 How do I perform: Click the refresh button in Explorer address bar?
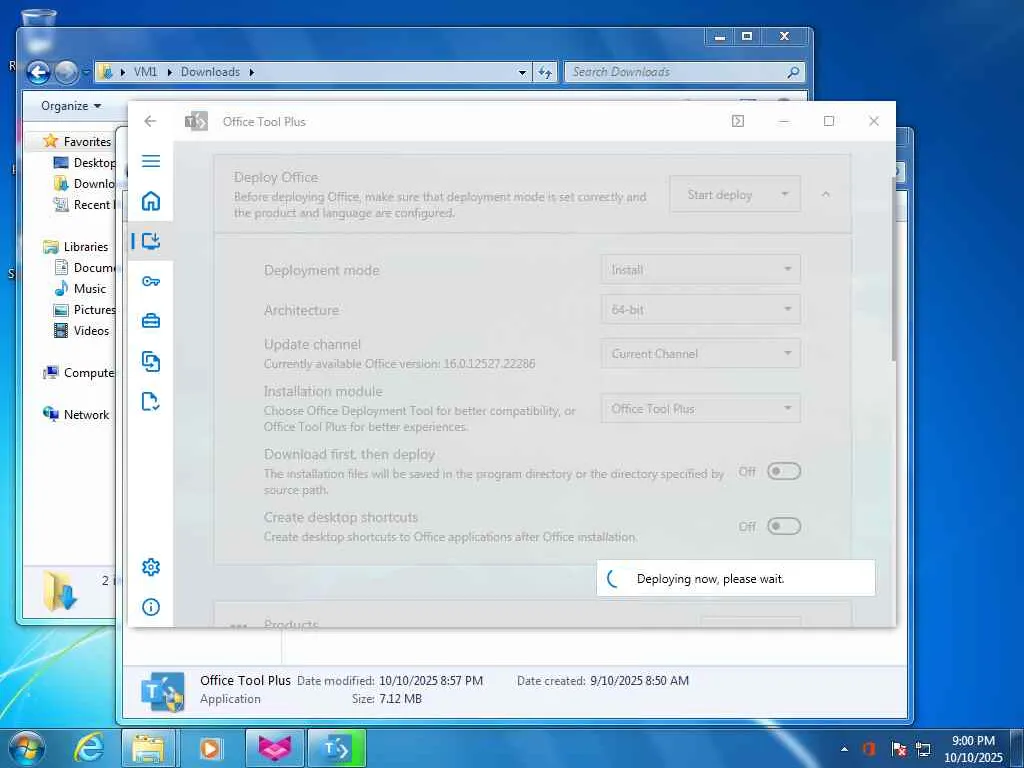(x=545, y=72)
